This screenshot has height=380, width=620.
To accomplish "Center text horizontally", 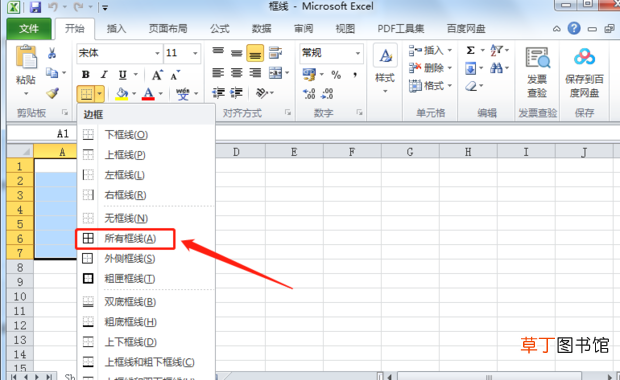I will tap(236, 73).
